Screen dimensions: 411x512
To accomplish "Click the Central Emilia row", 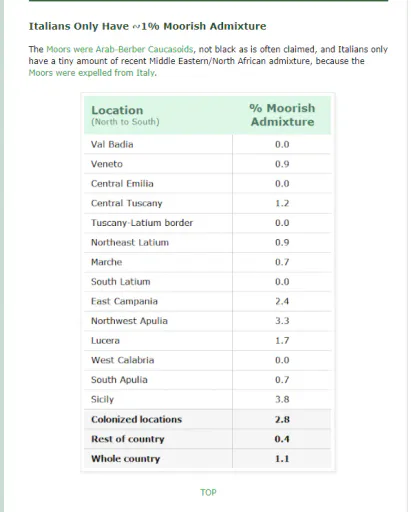I will pos(208,184).
